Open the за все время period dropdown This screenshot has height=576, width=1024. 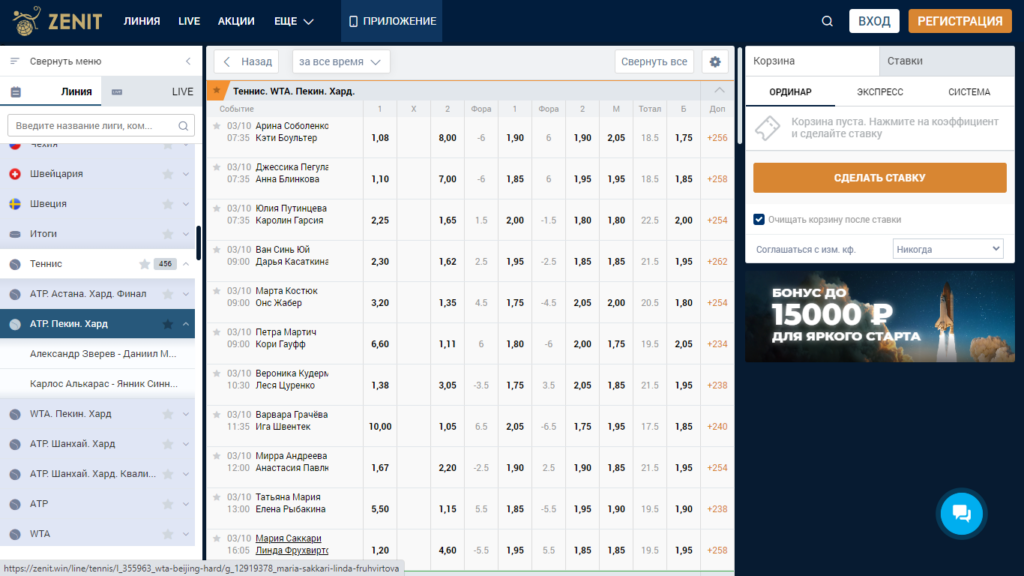340,61
